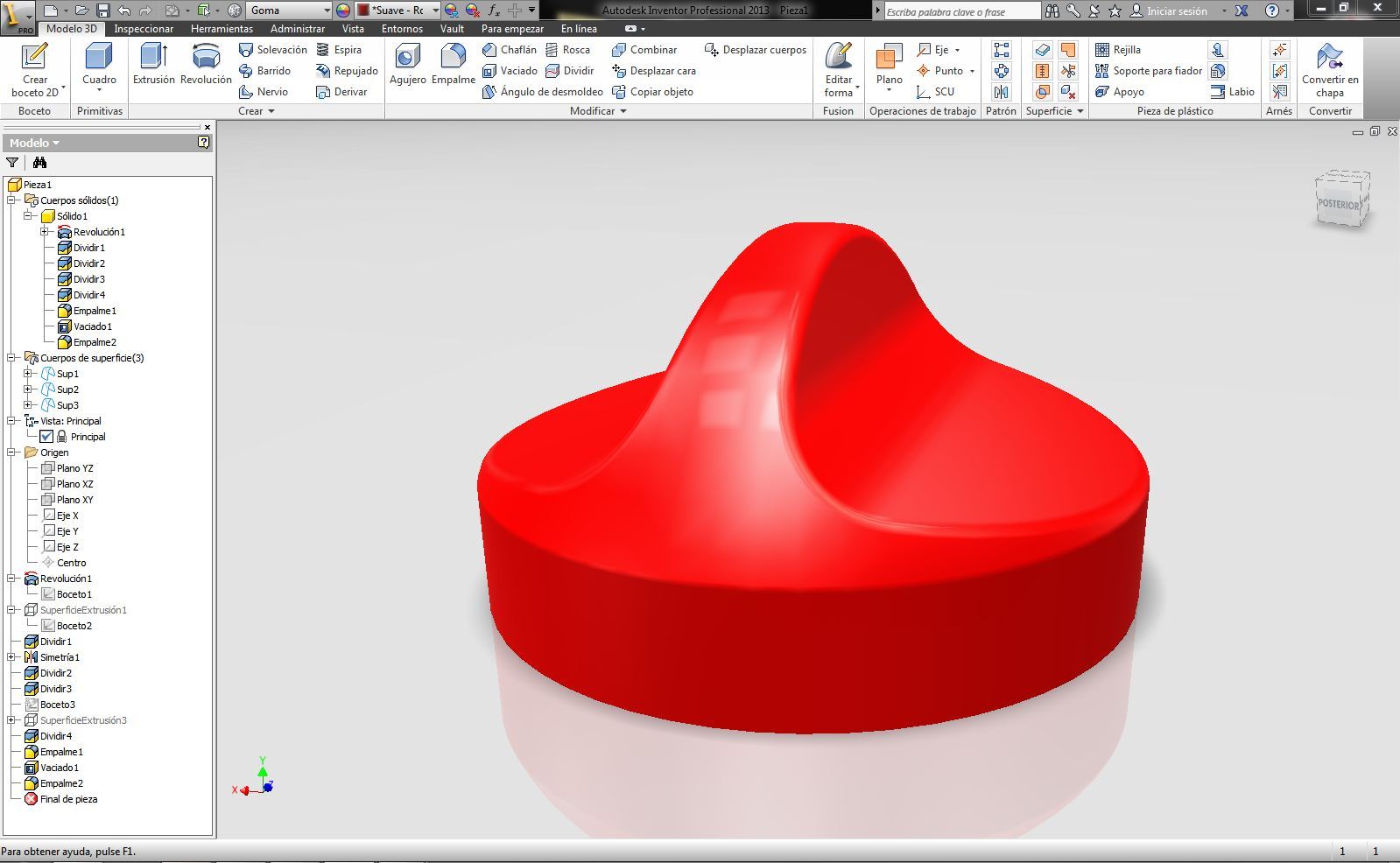
Task: Pick the Espira coil tool
Action: click(339, 50)
